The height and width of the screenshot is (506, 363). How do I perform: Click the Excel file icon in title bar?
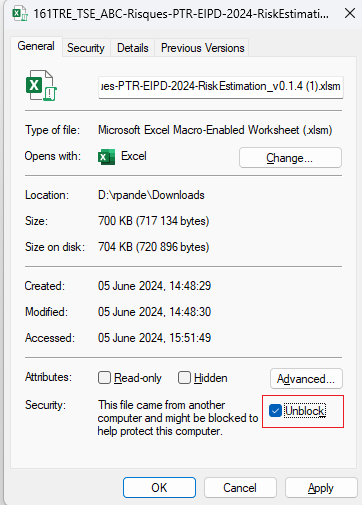tap(20, 14)
